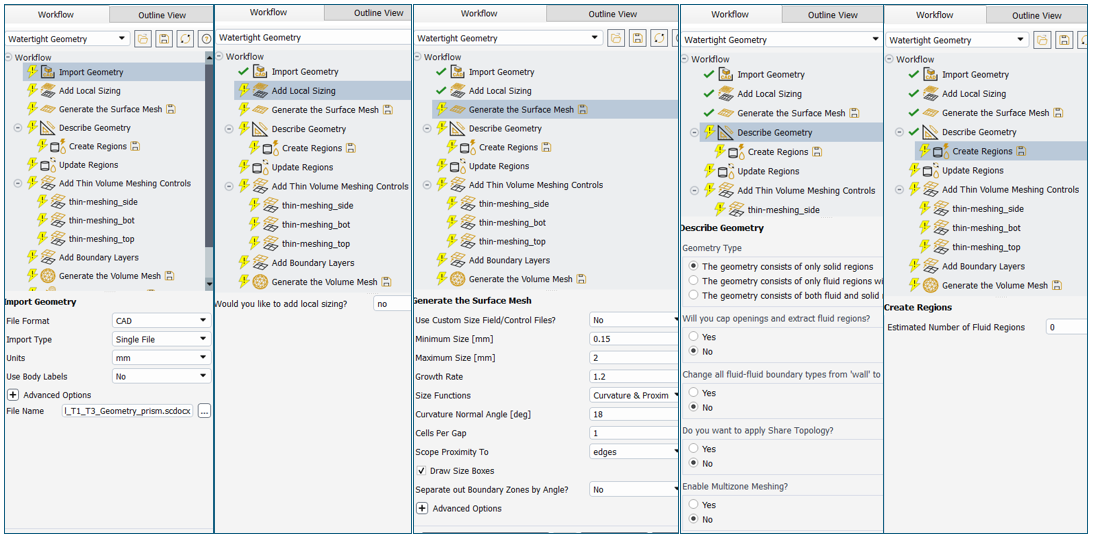Open Watertight Geometry dropdown in Create Regions panel
Viewport: 1093px width, 541px height.
[x=958, y=40]
